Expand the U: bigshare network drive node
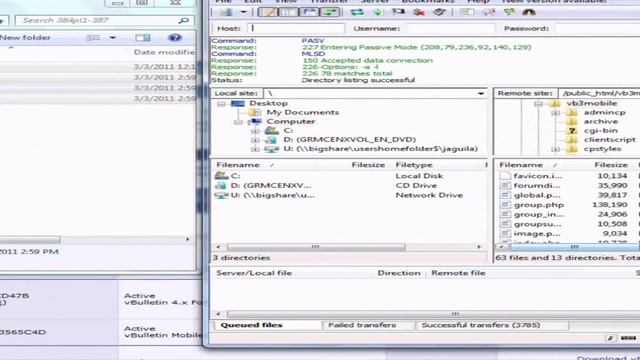This screenshot has width=640, height=360. coord(255,149)
